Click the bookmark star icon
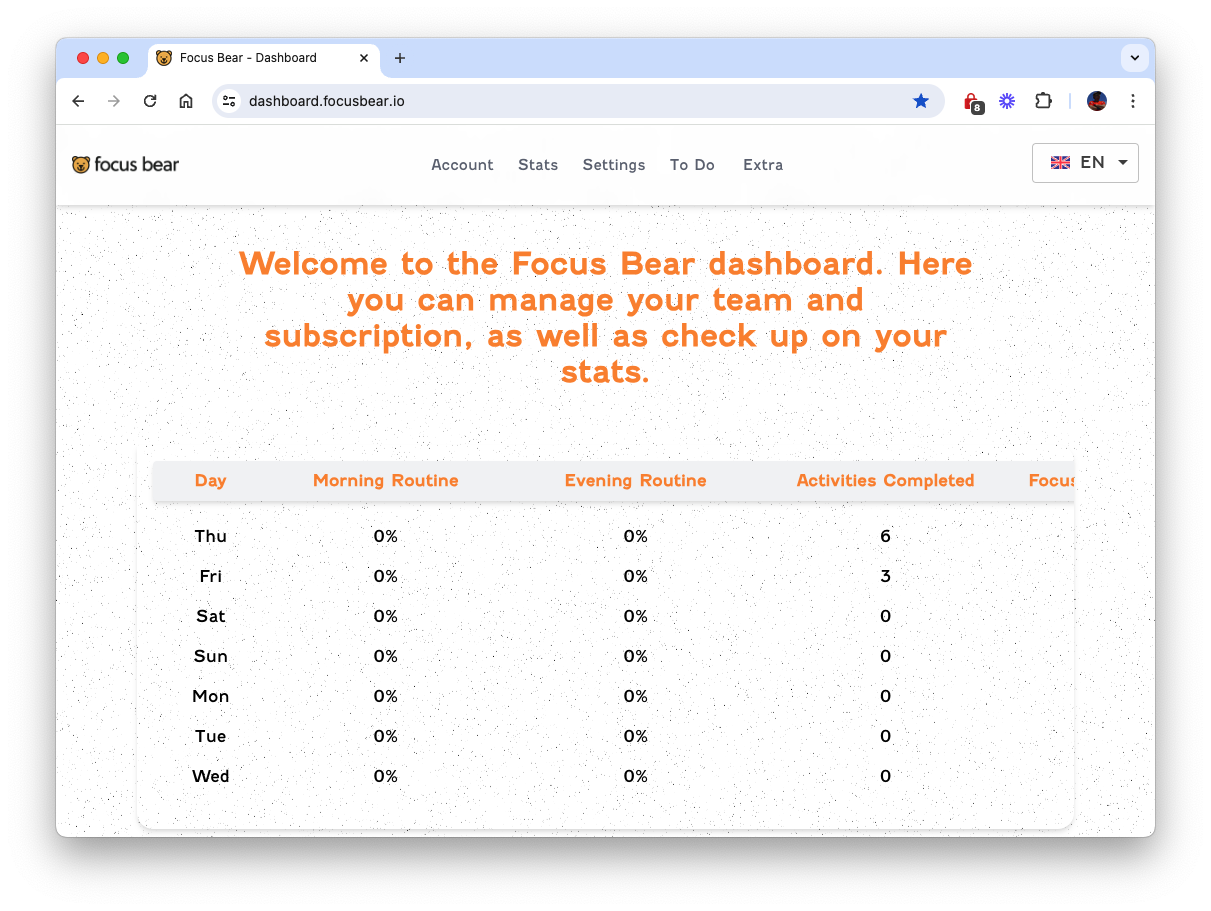The width and height of the screenshot is (1211, 911). [x=921, y=101]
